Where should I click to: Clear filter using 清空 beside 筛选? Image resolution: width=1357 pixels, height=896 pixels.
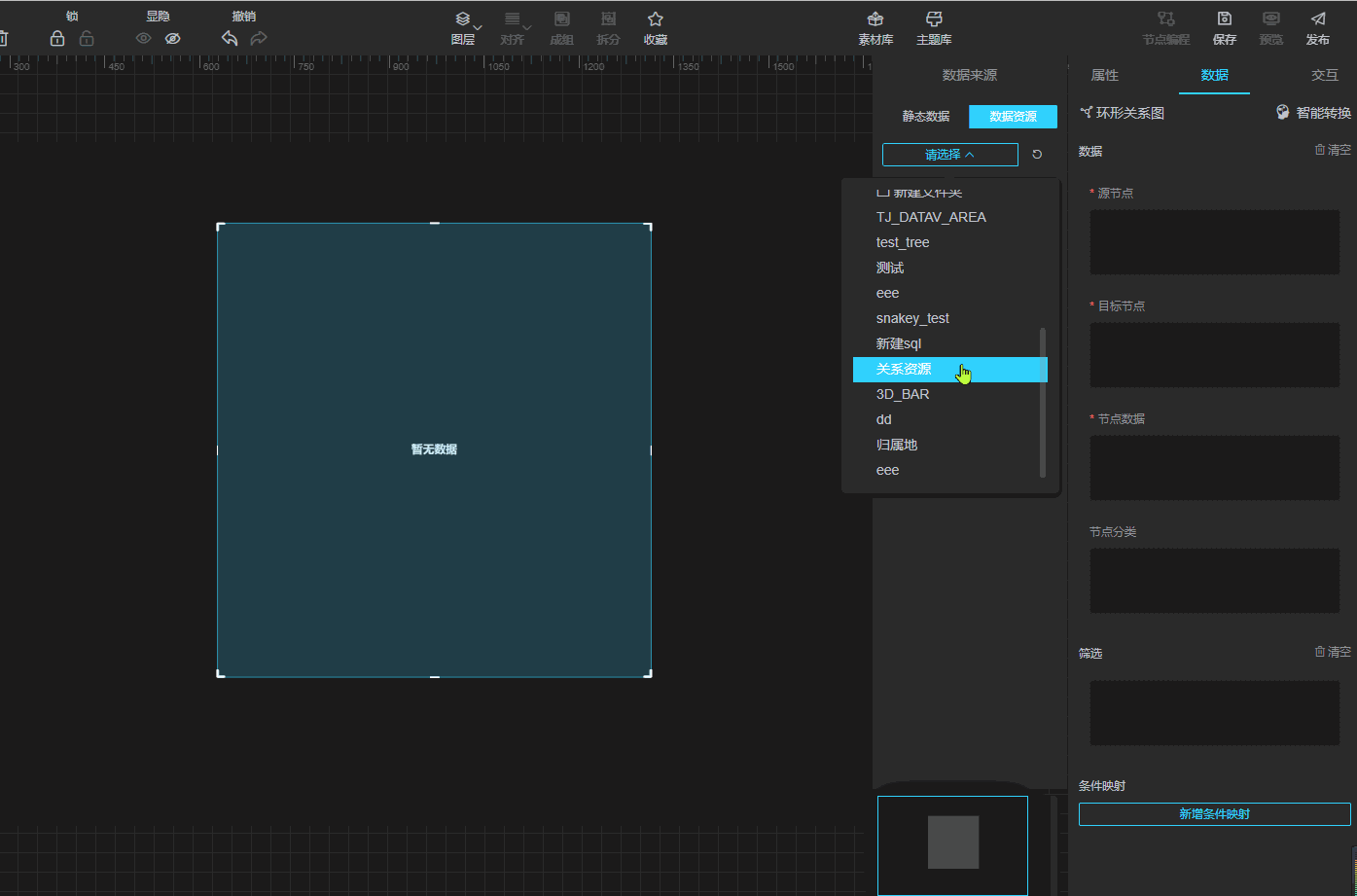click(1333, 652)
